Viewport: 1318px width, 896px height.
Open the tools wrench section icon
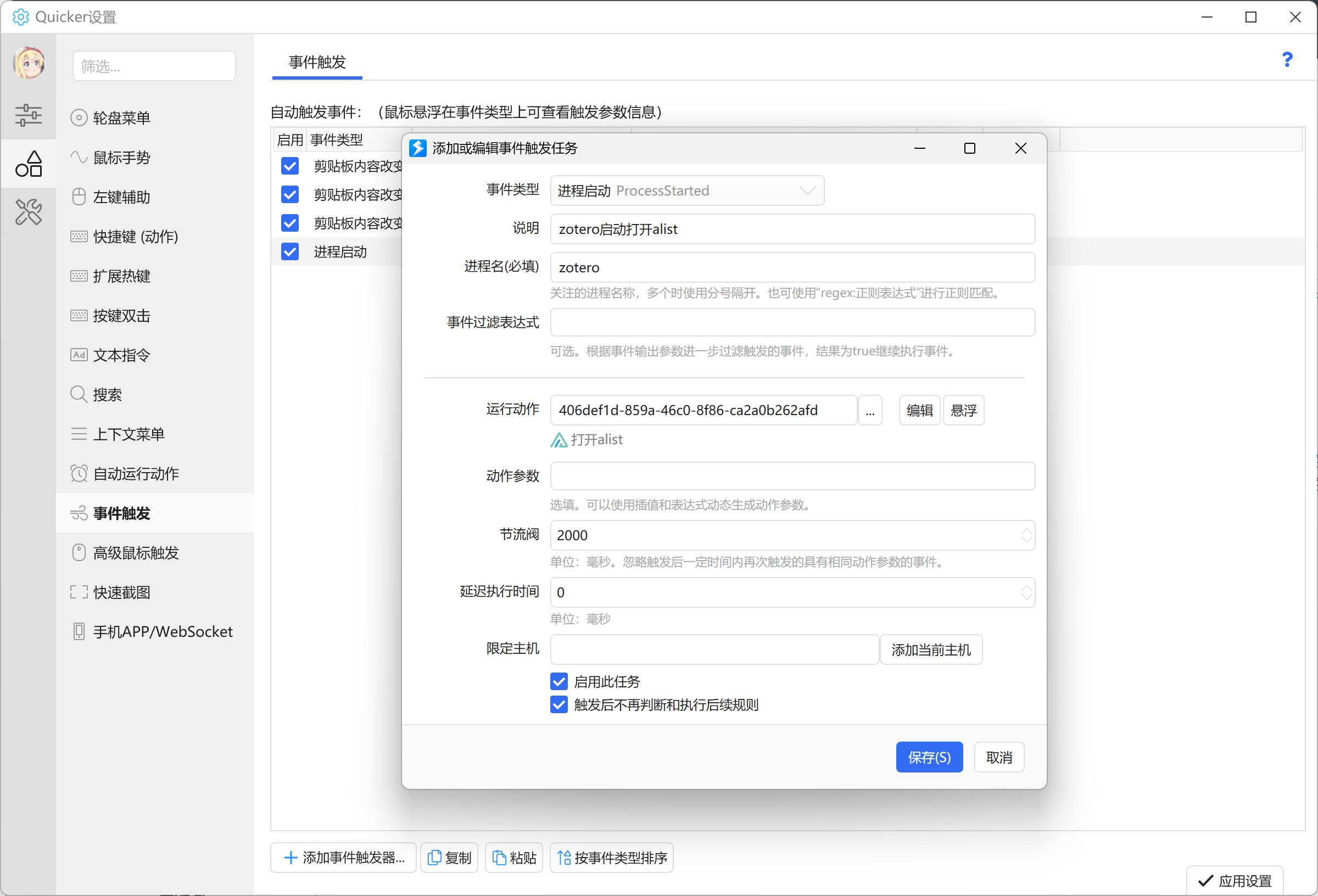click(29, 212)
